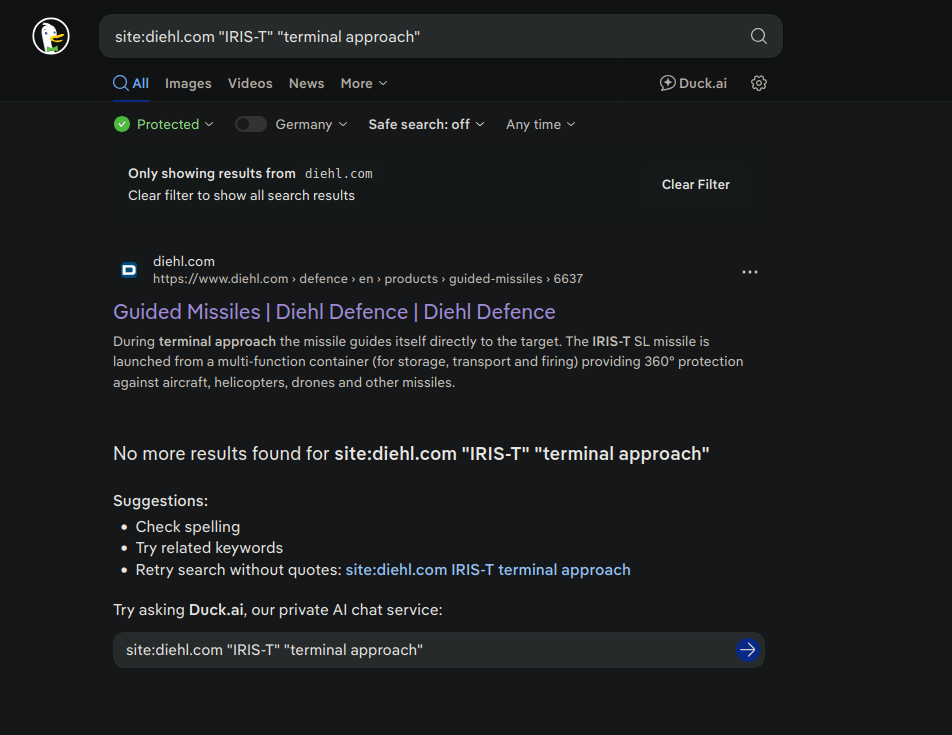Click the green Protected checkmark icon
The height and width of the screenshot is (735, 952).
tap(122, 124)
